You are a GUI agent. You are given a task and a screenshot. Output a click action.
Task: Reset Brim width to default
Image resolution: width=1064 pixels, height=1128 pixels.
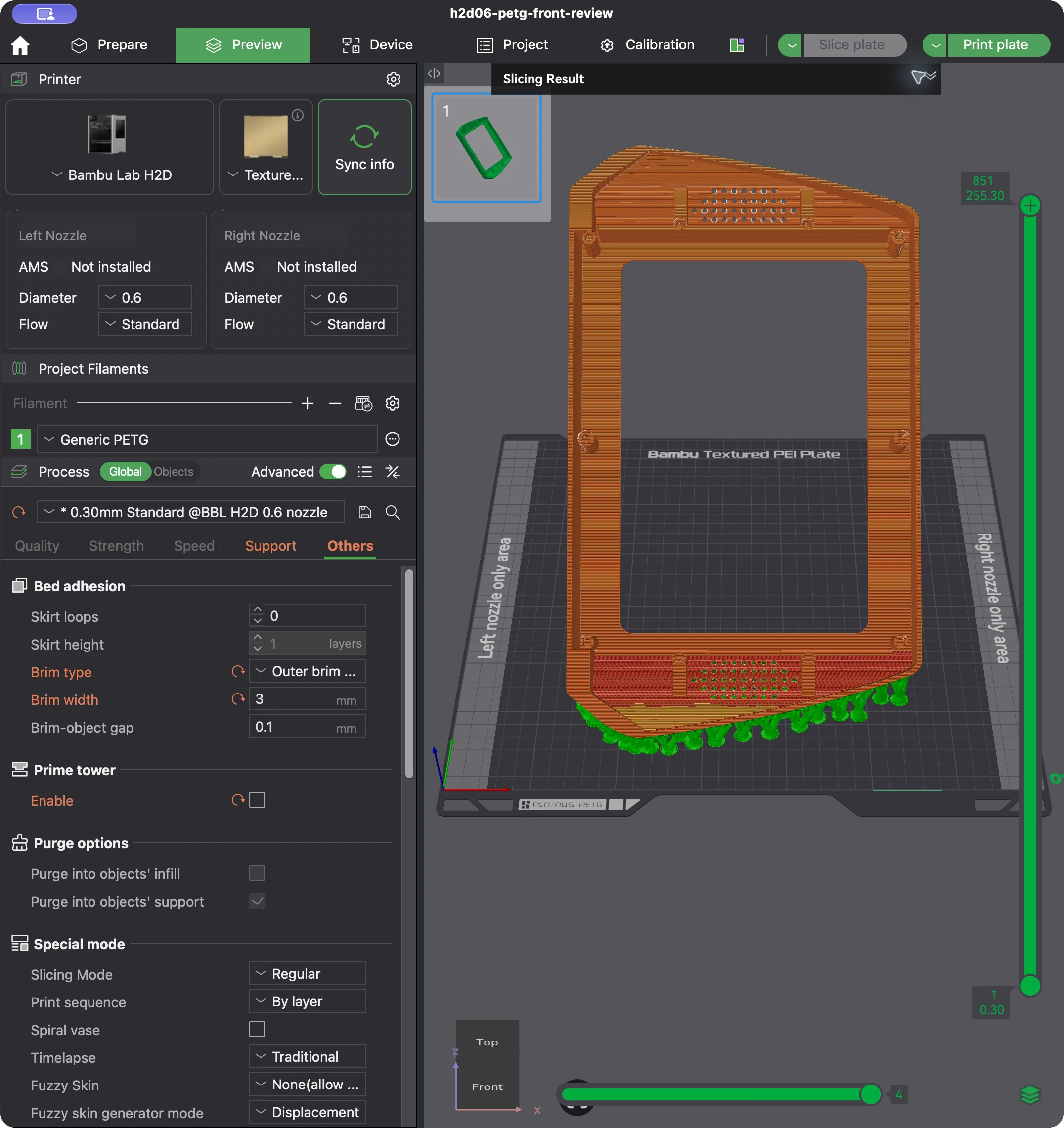238,699
